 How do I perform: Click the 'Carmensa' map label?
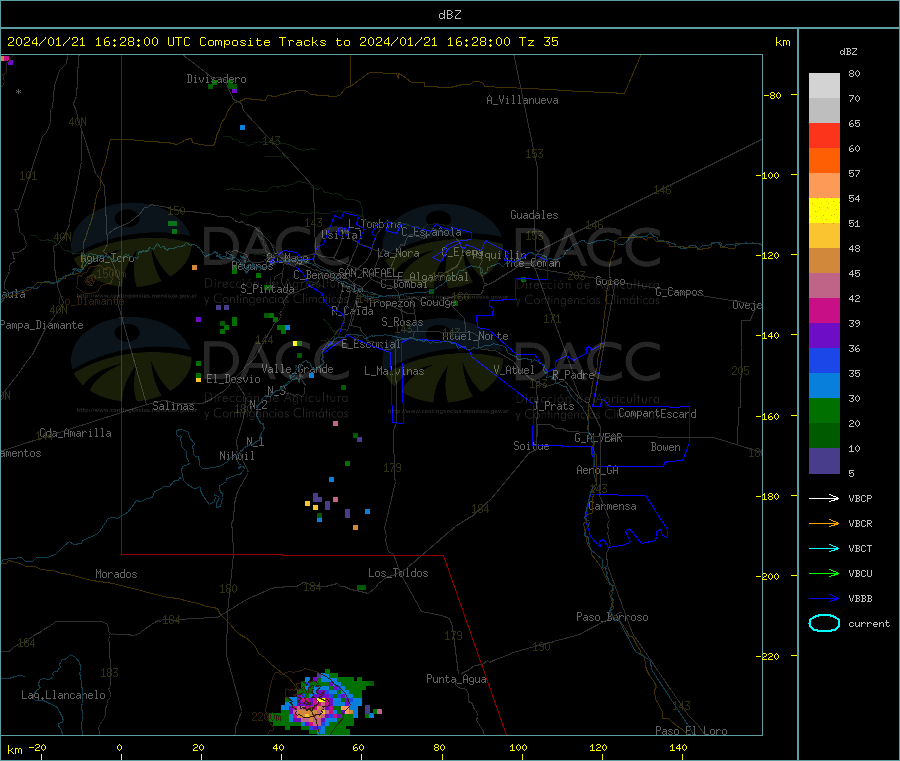[x=612, y=507]
